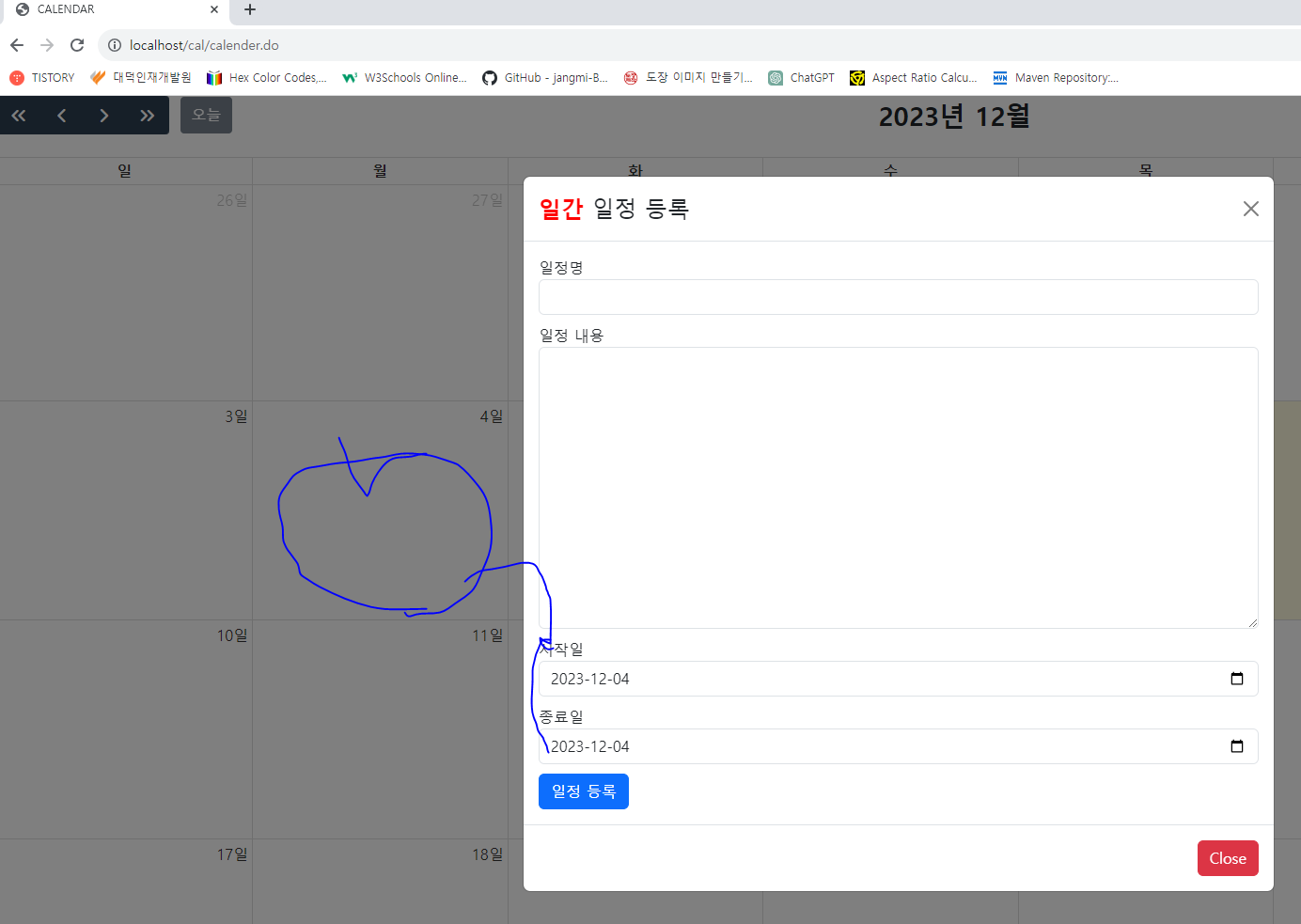Click the 일 weekday header
This screenshot has width=1301, height=924.
click(125, 170)
